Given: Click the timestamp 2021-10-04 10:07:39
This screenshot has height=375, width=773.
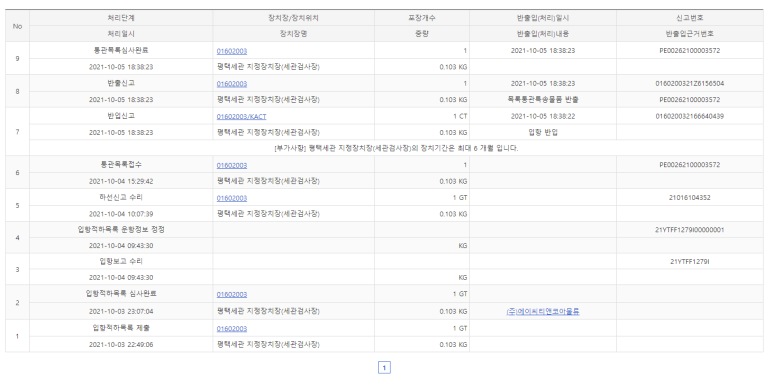Looking at the screenshot, I should [121, 214].
